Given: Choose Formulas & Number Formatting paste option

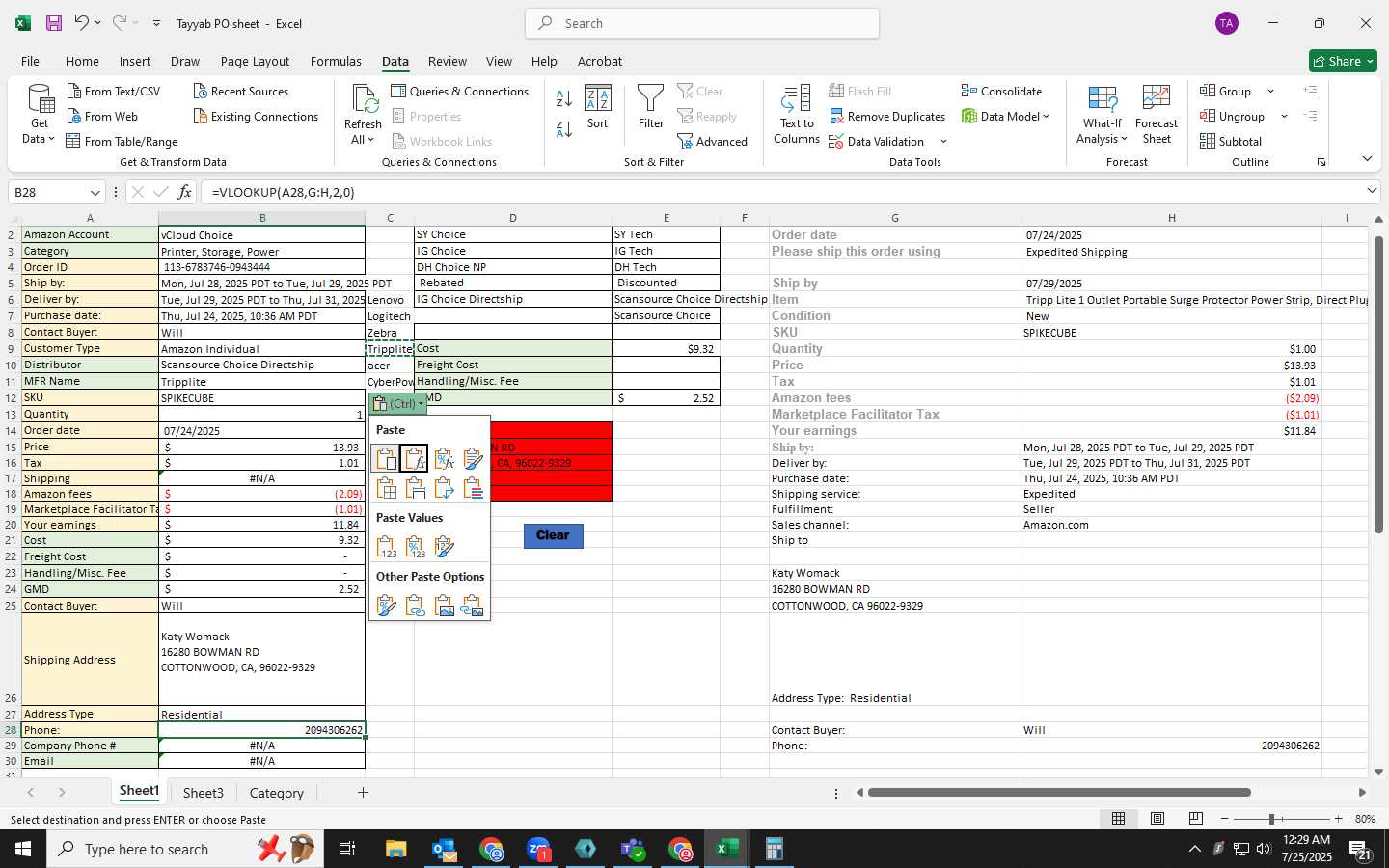Looking at the screenshot, I should (444, 459).
